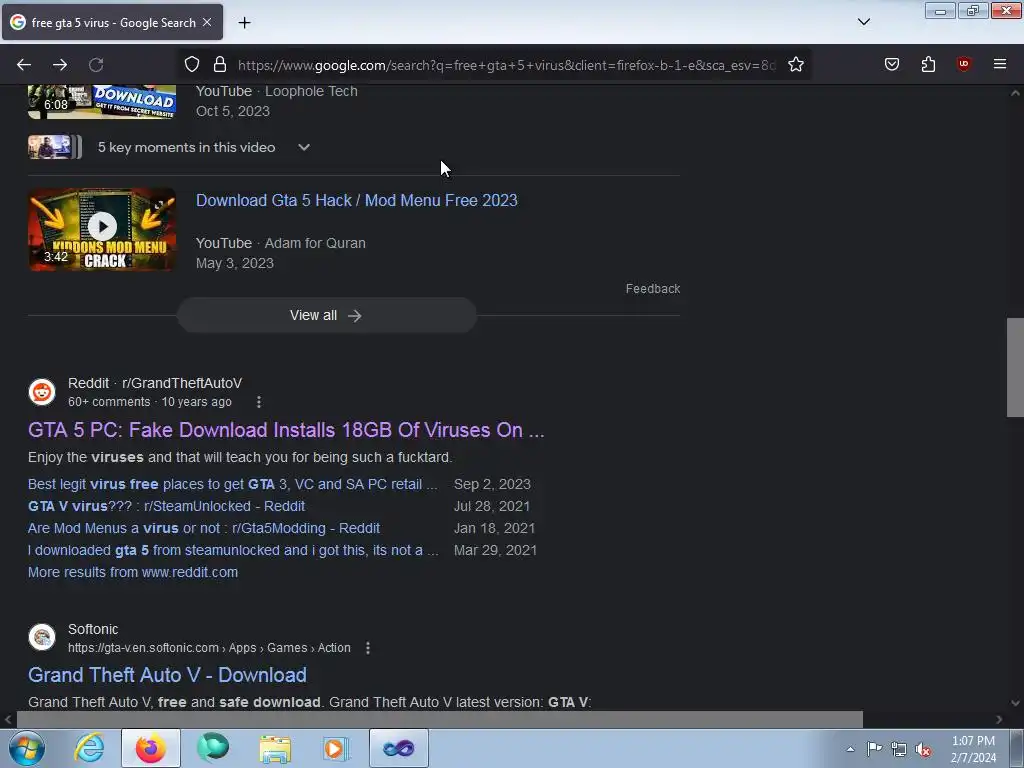Show hidden system tray icons arrow
Screen dimensions: 1024x768
pos(850,749)
